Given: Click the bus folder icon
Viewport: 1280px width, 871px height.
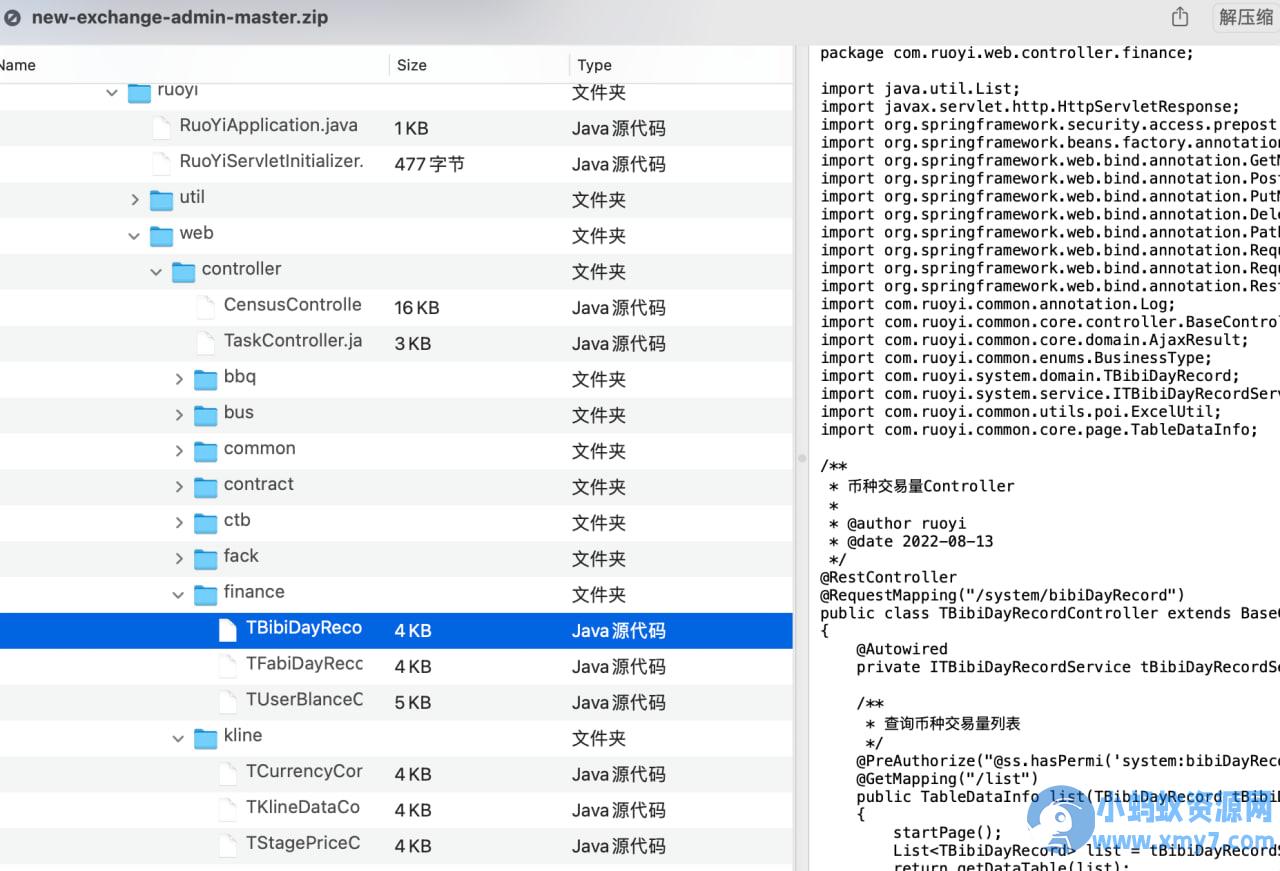Looking at the screenshot, I should click(205, 415).
